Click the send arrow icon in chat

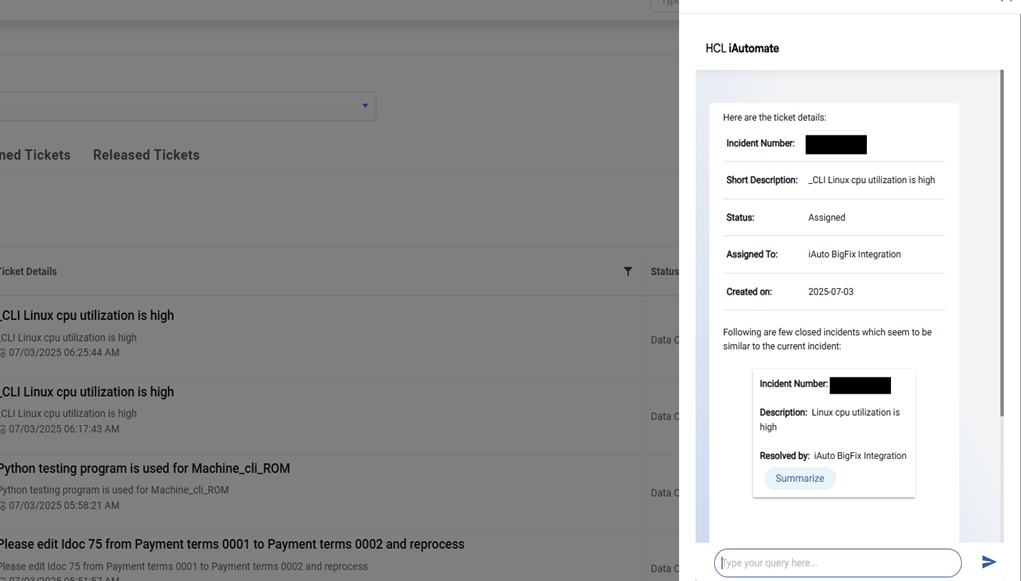(x=988, y=562)
